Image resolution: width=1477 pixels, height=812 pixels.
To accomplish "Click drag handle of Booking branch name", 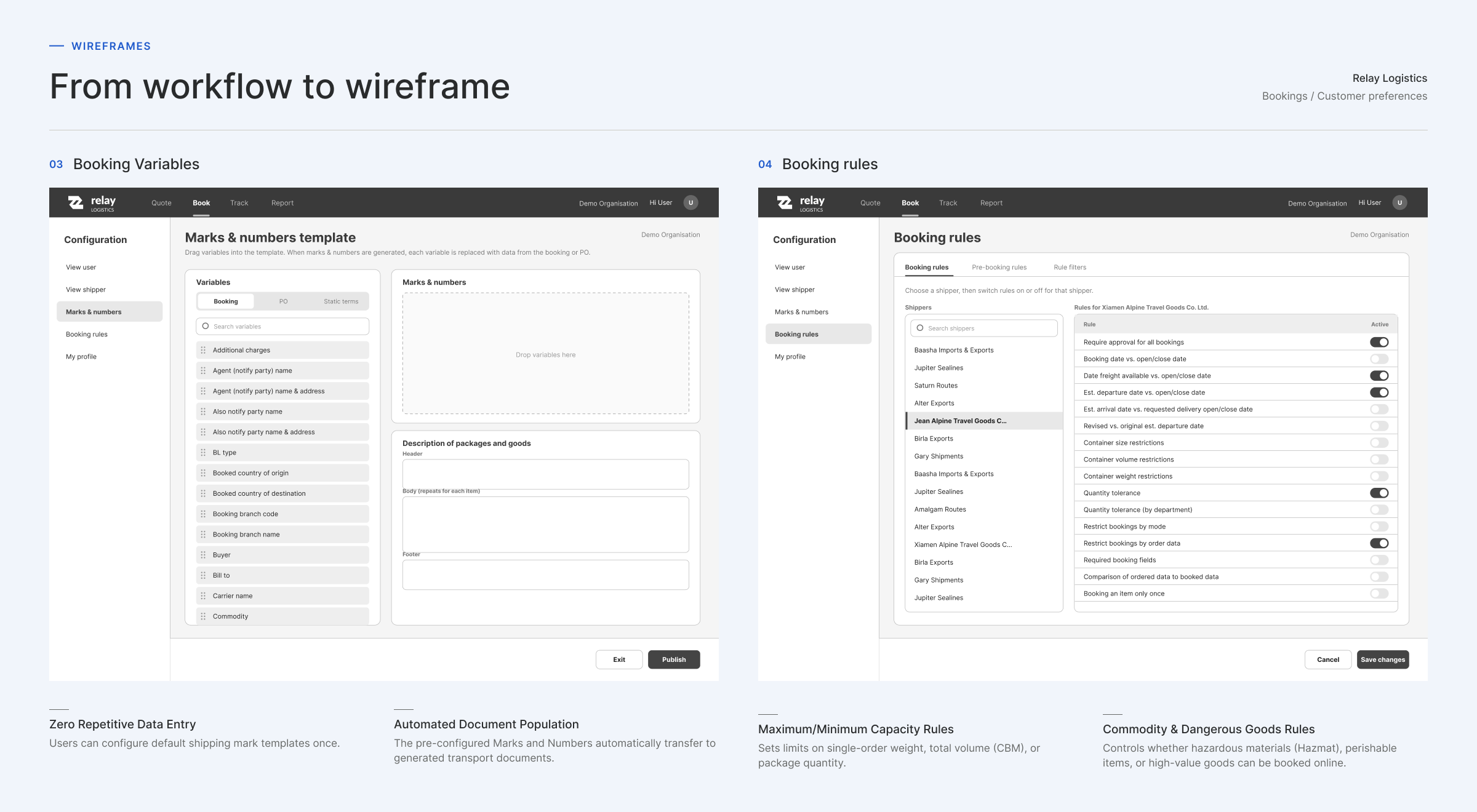I will [203, 535].
